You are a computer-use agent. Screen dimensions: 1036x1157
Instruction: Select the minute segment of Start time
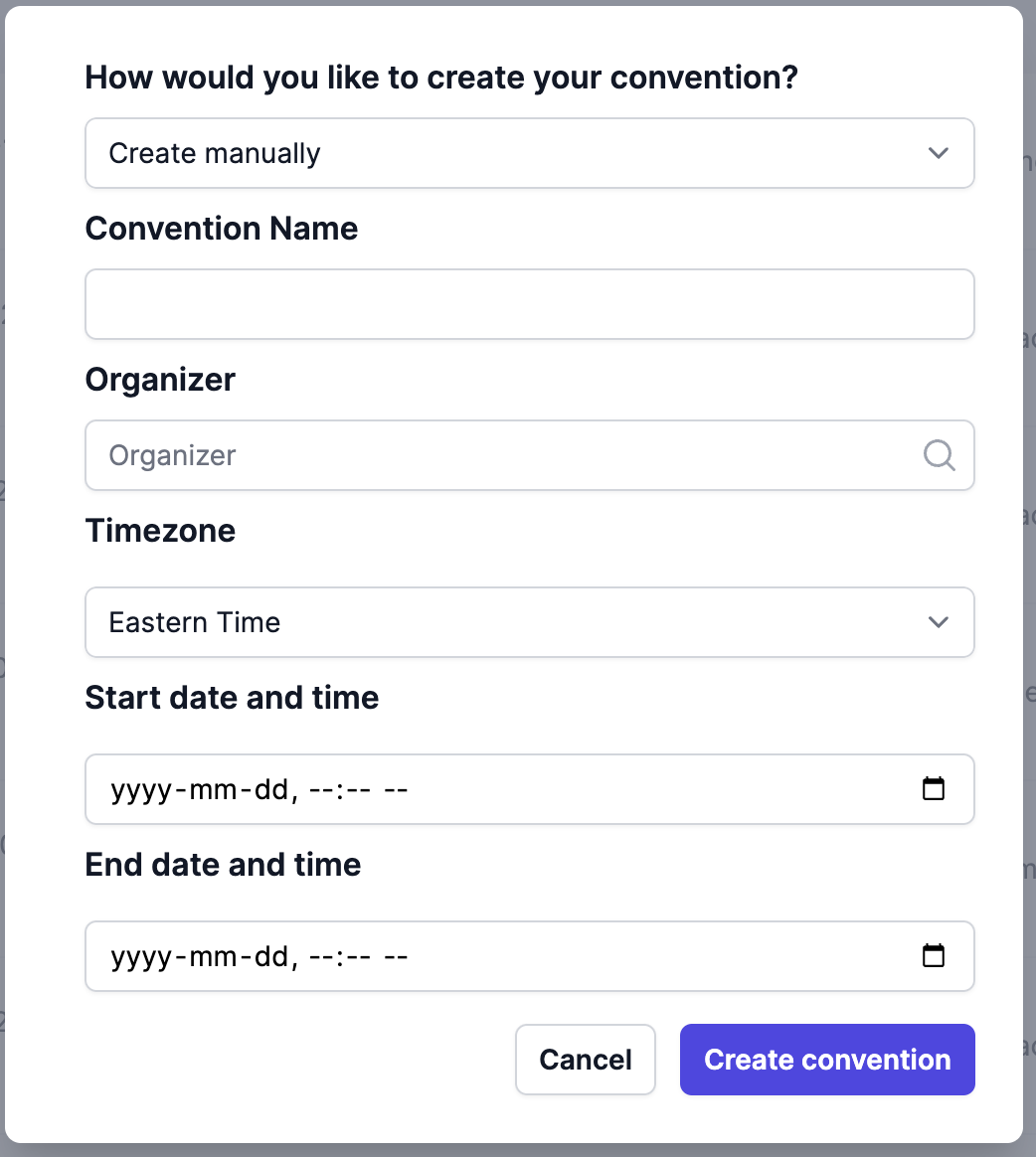[x=357, y=790]
